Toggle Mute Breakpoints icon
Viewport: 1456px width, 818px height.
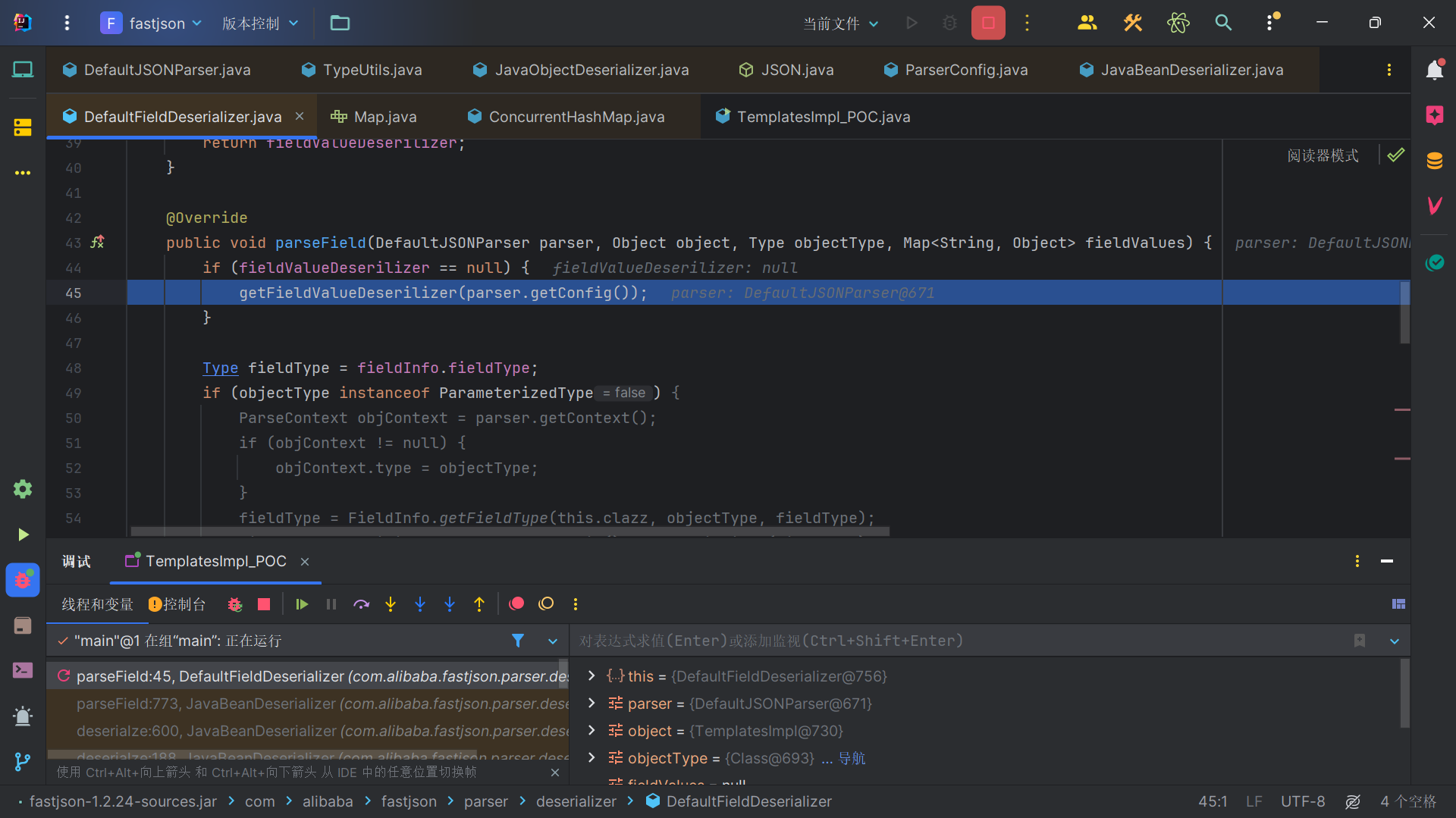tap(546, 603)
